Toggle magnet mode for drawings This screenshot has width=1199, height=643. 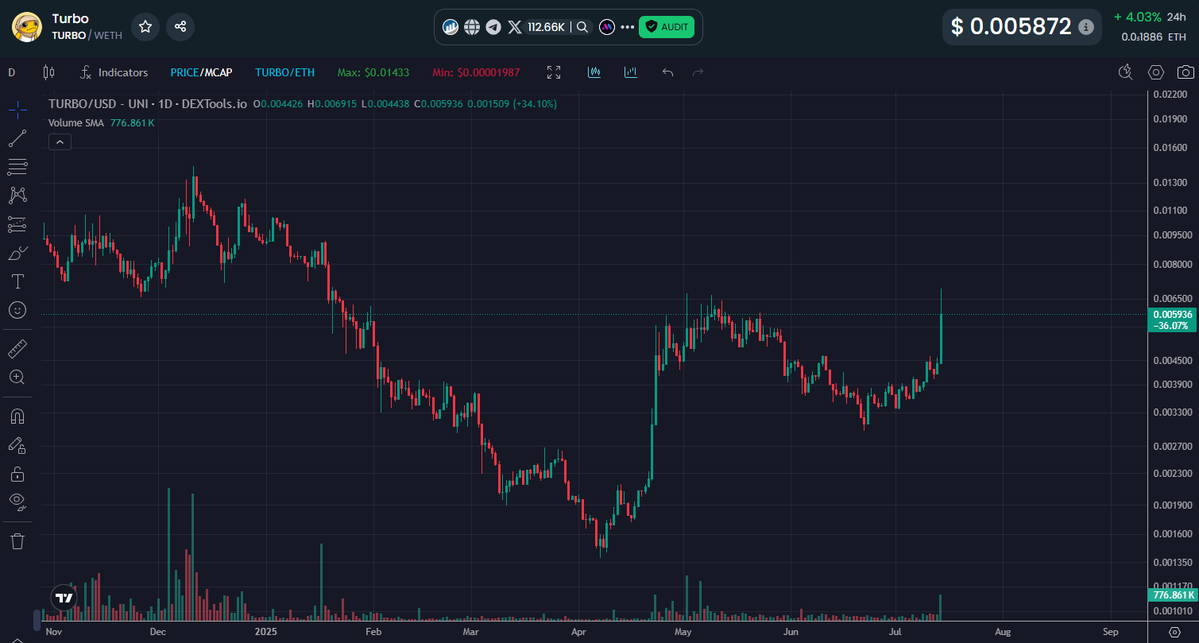(x=18, y=416)
